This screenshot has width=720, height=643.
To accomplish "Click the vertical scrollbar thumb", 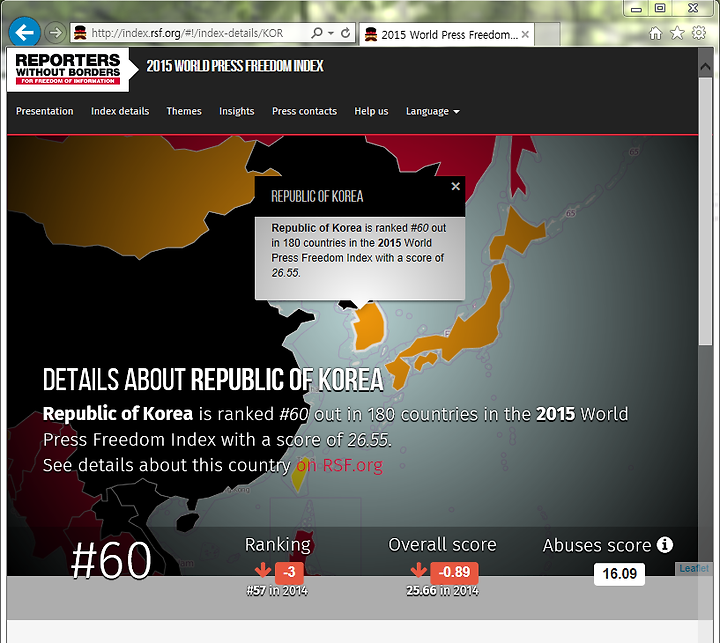I will point(705,211).
